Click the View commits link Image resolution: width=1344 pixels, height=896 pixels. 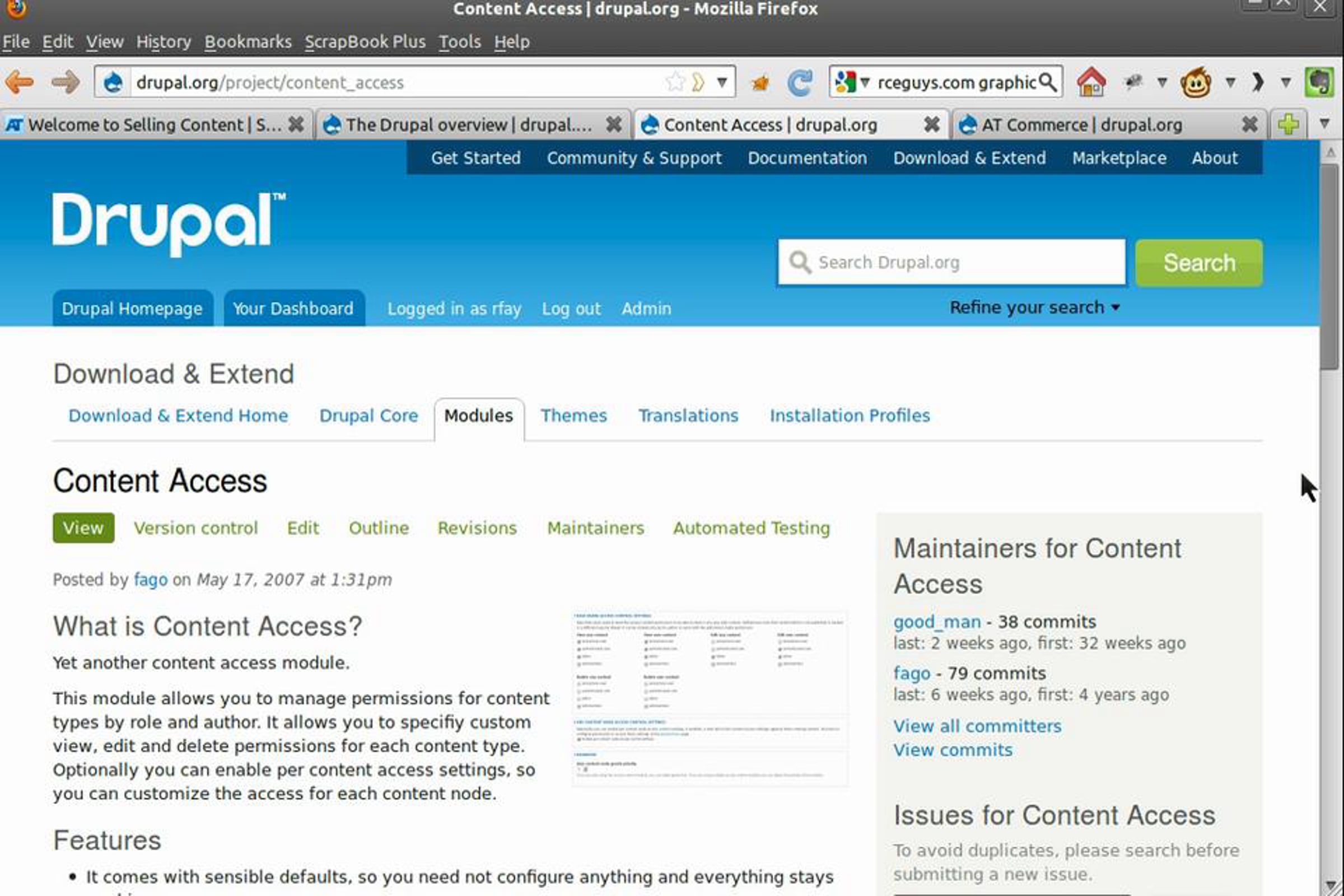coord(953,750)
